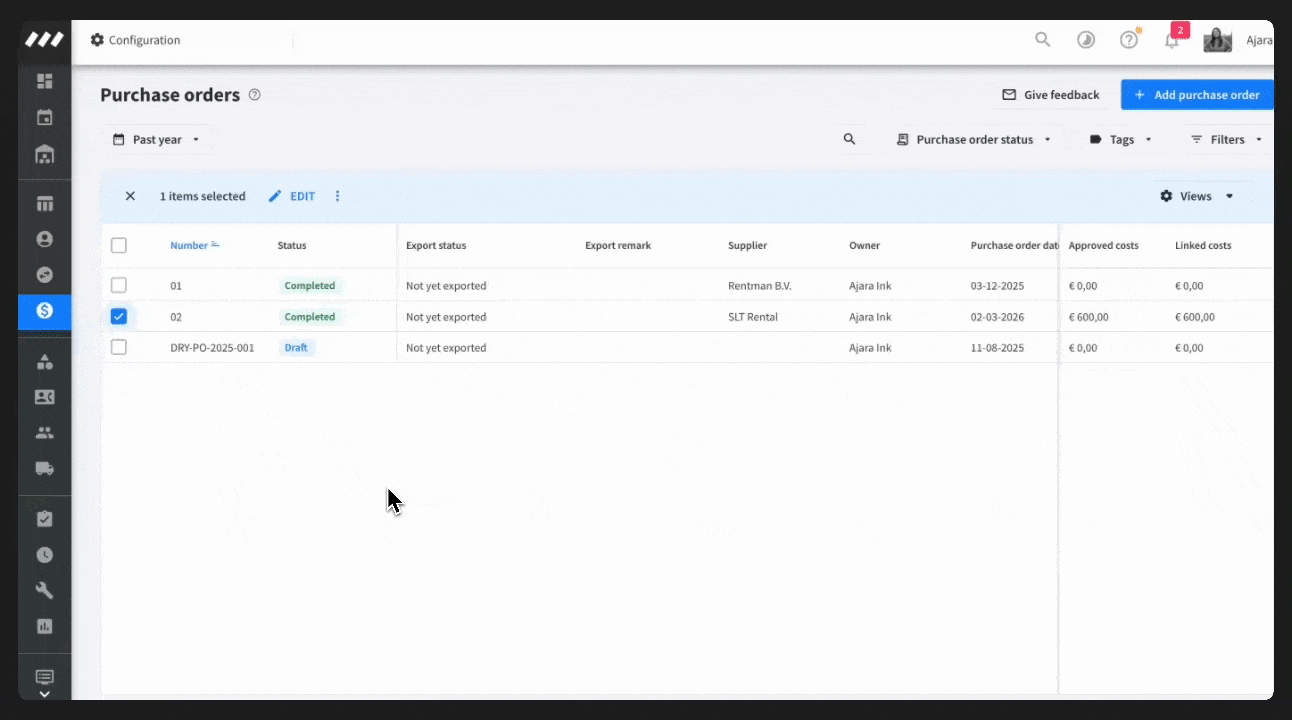The width and height of the screenshot is (1292, 720).
Task: Click the timer icon in the top bar
Action: click(1085, 40)
